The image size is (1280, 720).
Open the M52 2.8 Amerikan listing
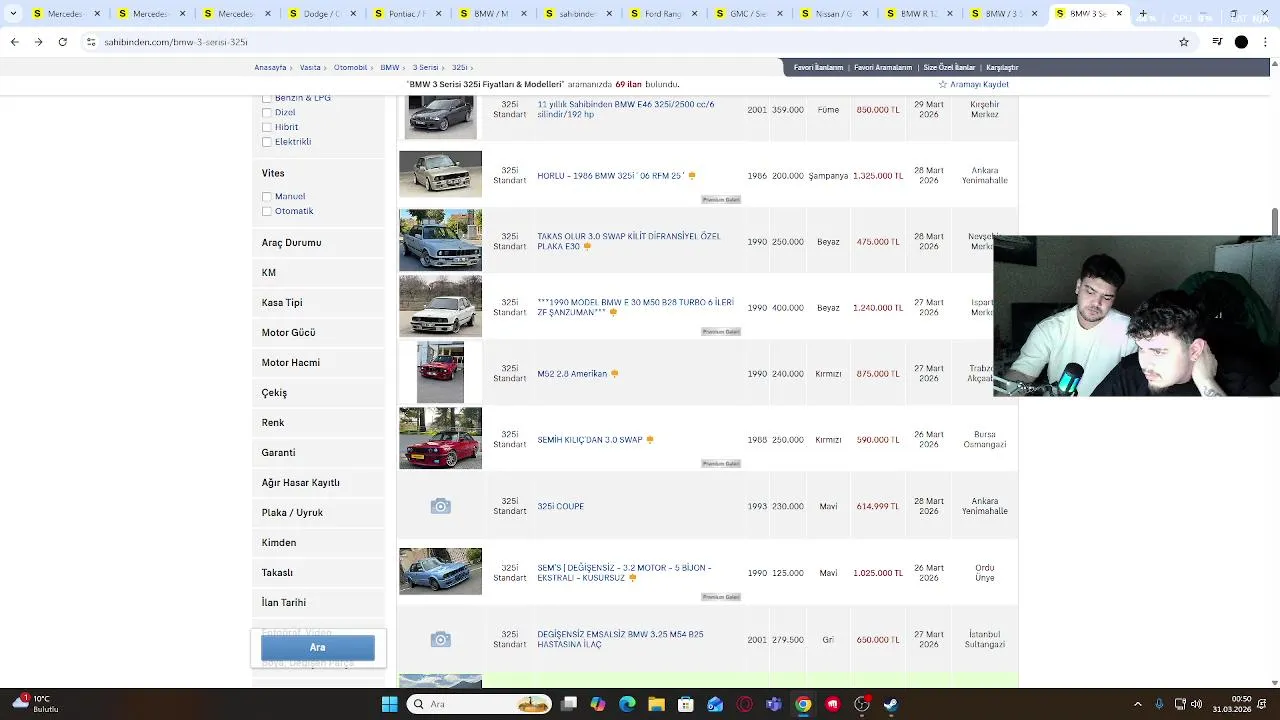572,374
